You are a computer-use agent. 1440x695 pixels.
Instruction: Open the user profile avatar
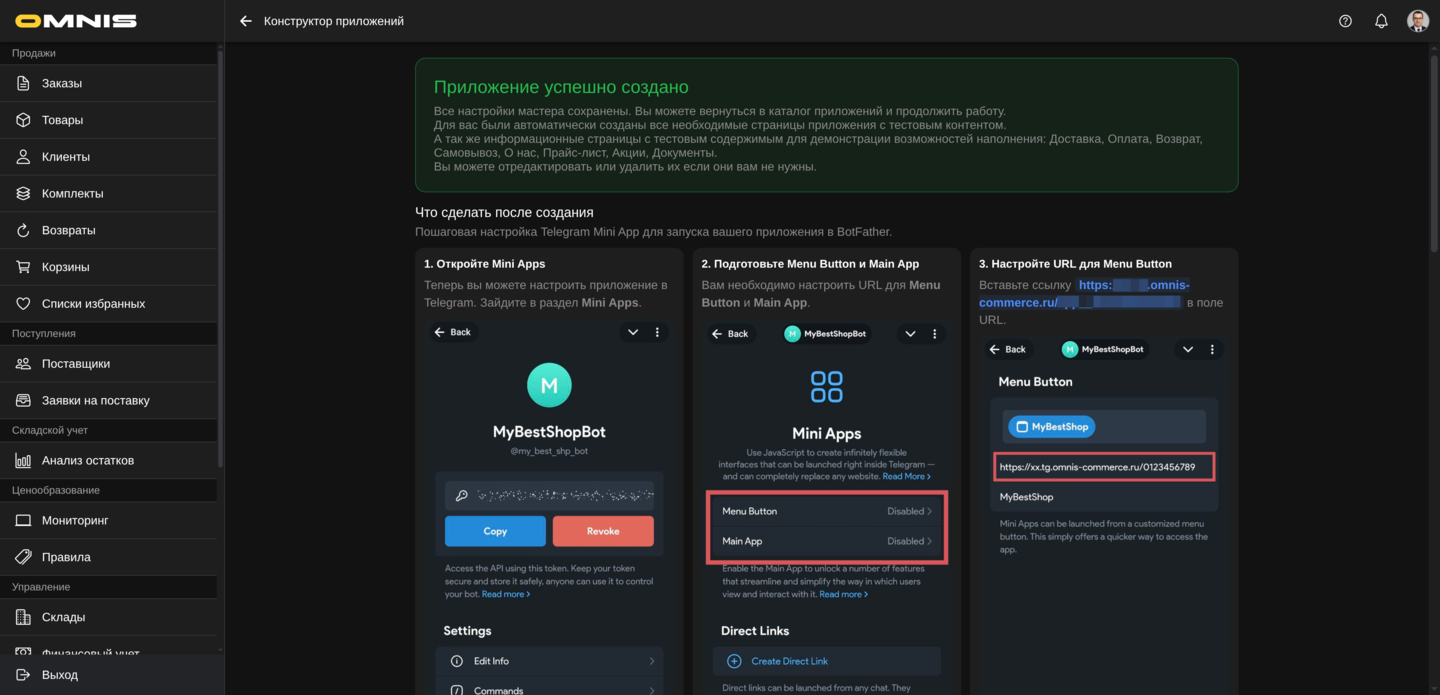pos(1417,21)
